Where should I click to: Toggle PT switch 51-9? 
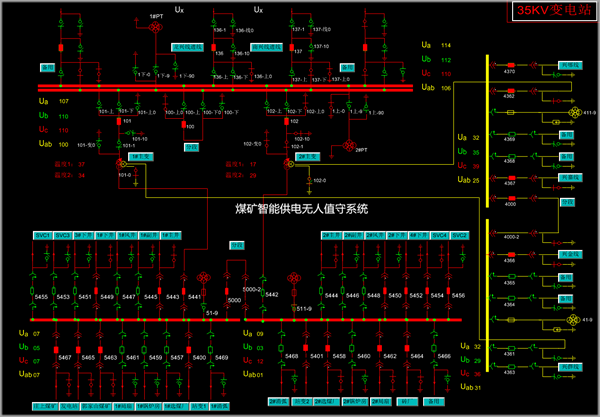tap(204, 305)
